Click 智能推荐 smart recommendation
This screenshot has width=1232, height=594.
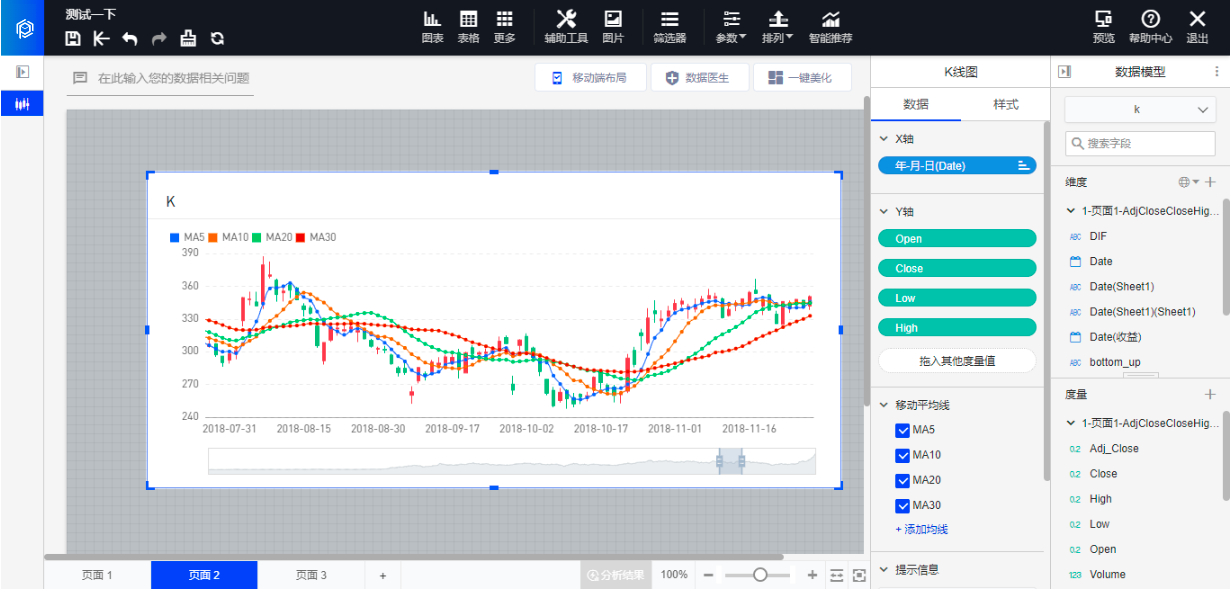831,27
